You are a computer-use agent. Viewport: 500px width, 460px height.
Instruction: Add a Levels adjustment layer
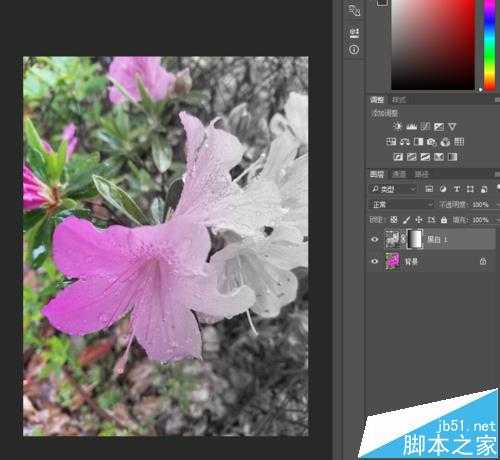pos(411,126)
